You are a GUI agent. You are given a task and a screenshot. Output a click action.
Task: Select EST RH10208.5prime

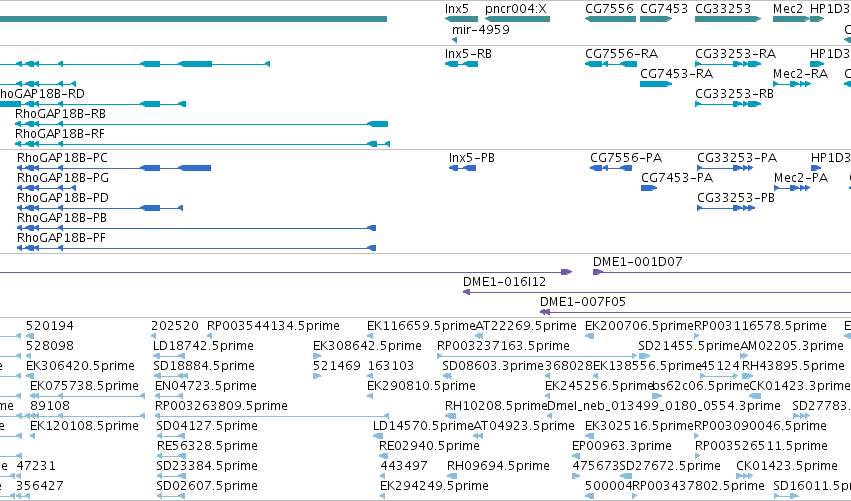pos(496,407)
